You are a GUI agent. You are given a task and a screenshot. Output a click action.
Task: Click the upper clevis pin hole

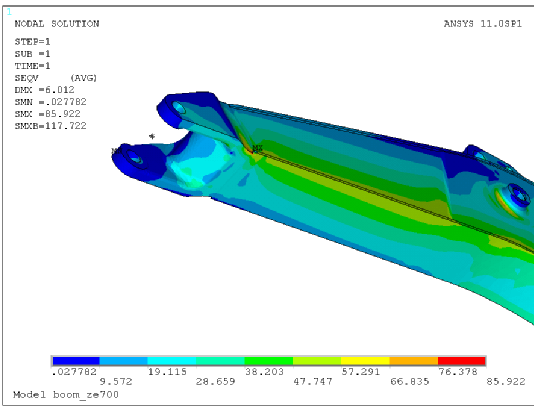179,108
